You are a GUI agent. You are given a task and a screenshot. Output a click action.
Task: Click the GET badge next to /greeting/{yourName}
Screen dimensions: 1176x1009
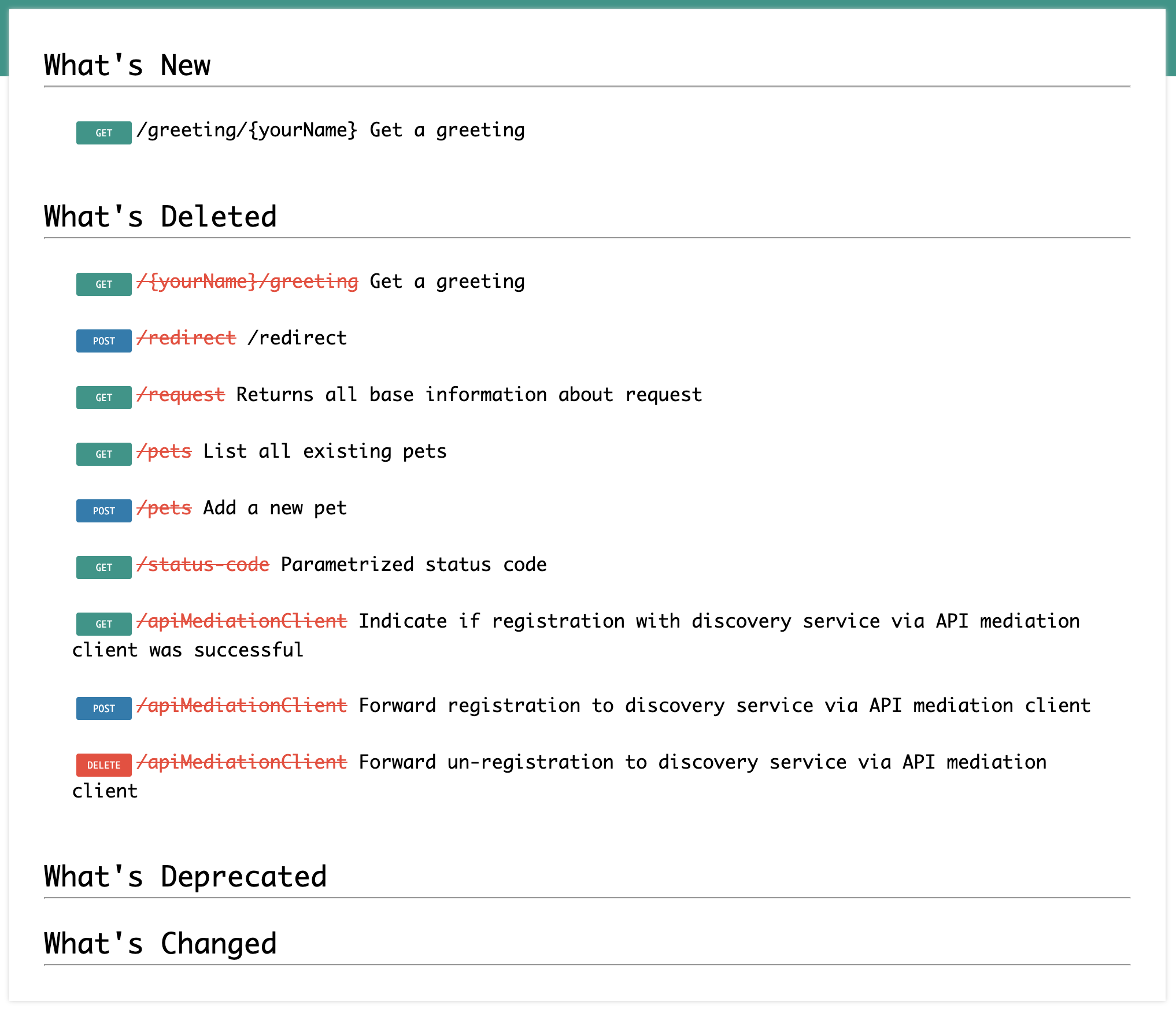click(103, 132)
